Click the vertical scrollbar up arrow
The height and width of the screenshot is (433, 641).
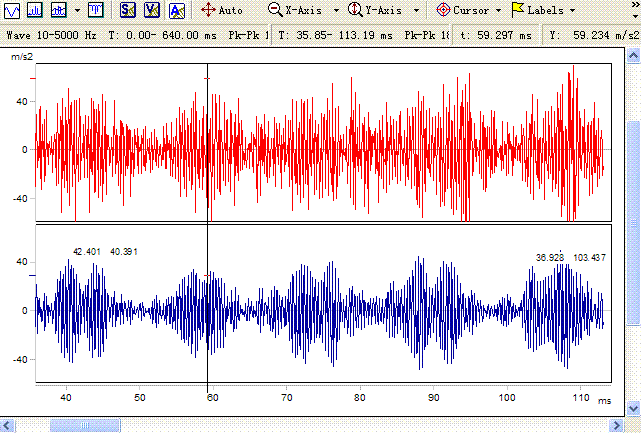pos(633,55)
